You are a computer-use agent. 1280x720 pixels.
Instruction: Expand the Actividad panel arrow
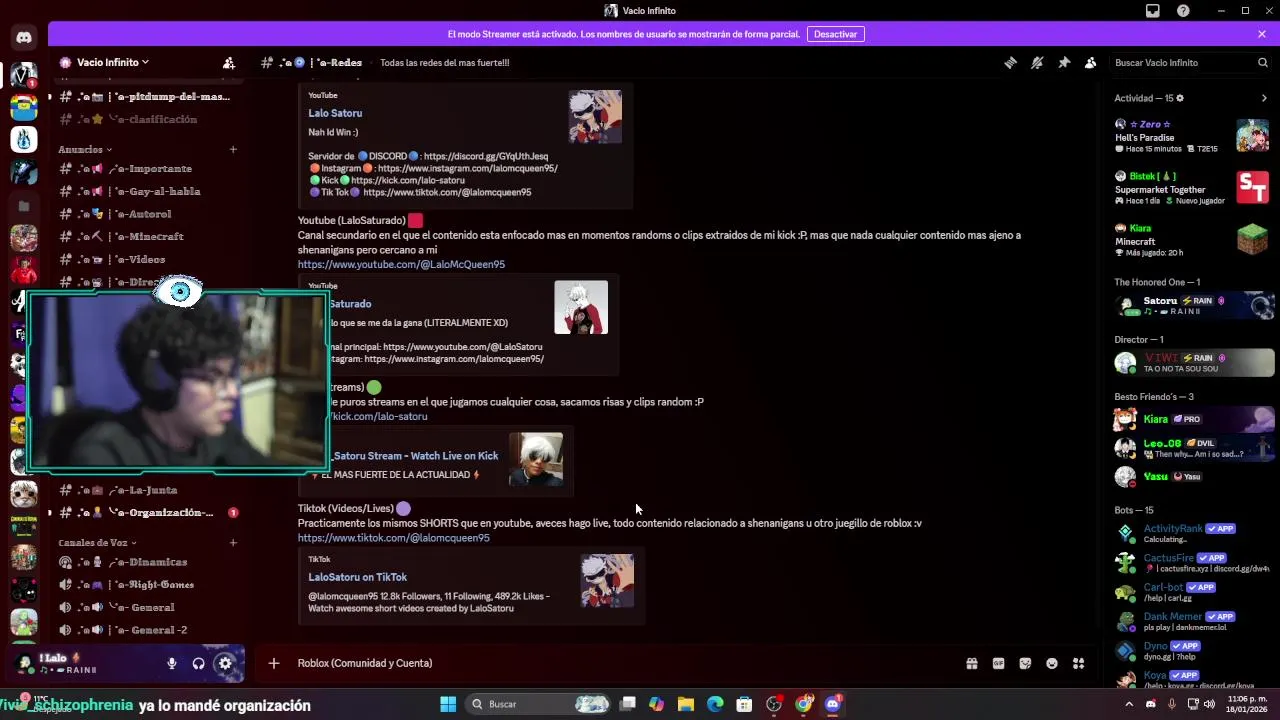tap(1264, 98)
